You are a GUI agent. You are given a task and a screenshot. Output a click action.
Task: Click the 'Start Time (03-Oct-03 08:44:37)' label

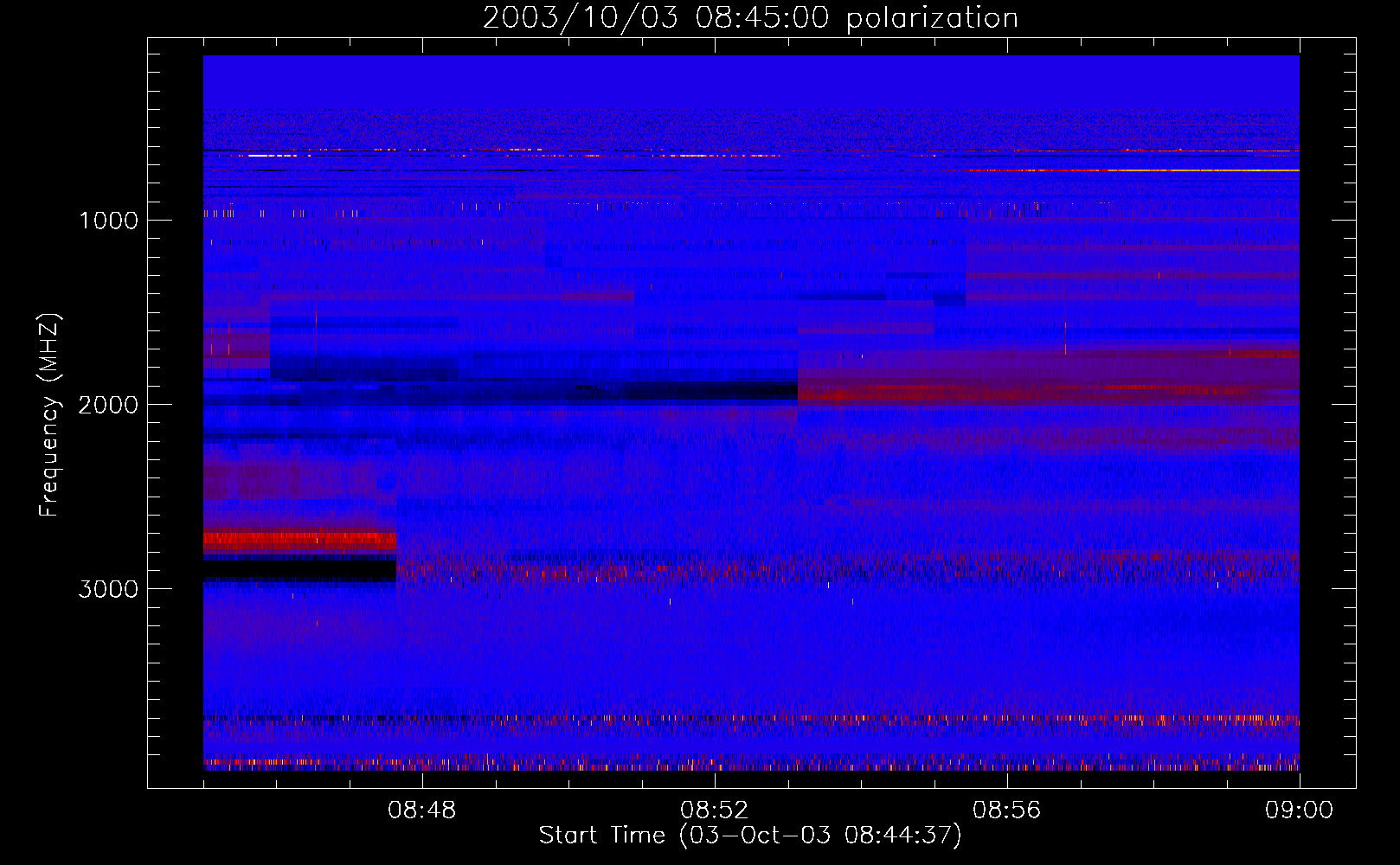coord(750,836)
